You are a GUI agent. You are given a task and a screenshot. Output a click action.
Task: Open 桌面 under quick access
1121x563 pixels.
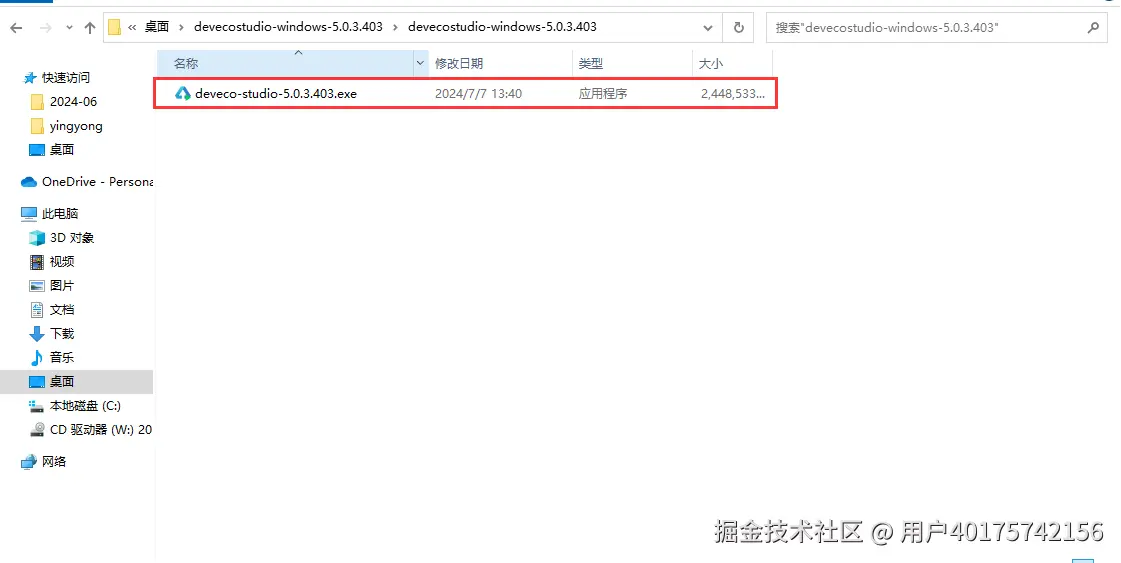click(61, 150)
